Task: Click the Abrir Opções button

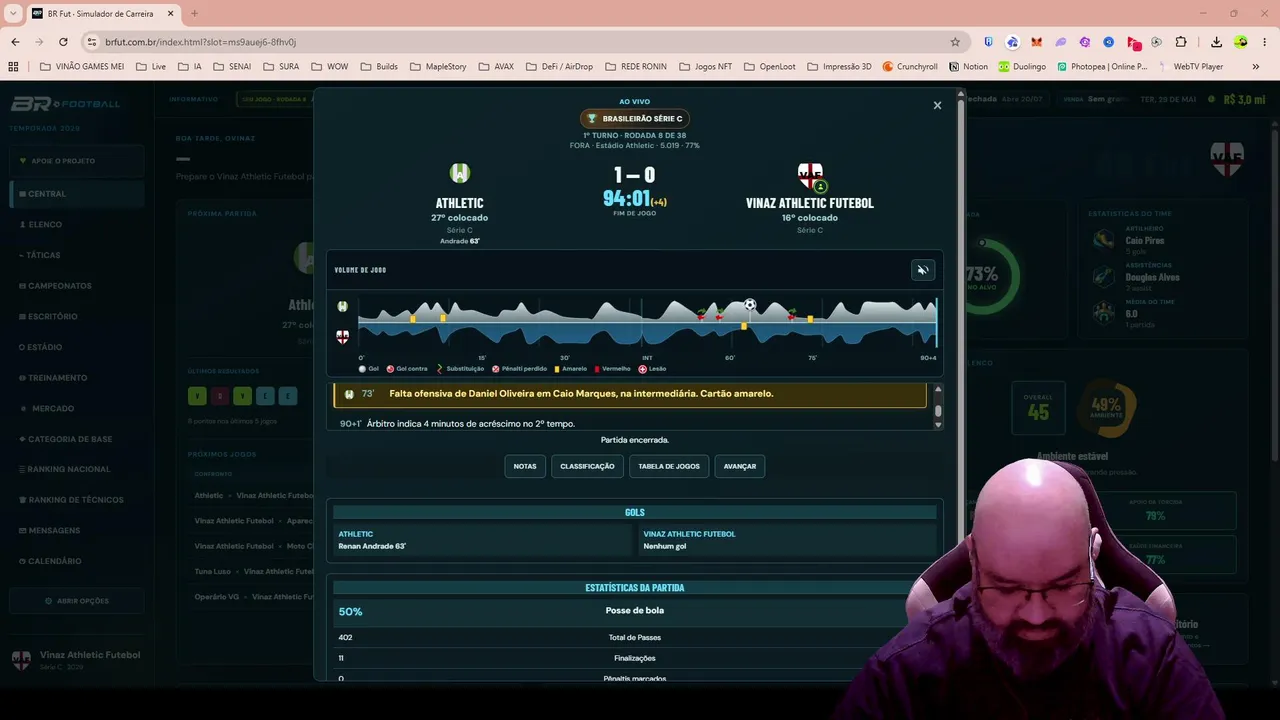Action: pos(77,601)
